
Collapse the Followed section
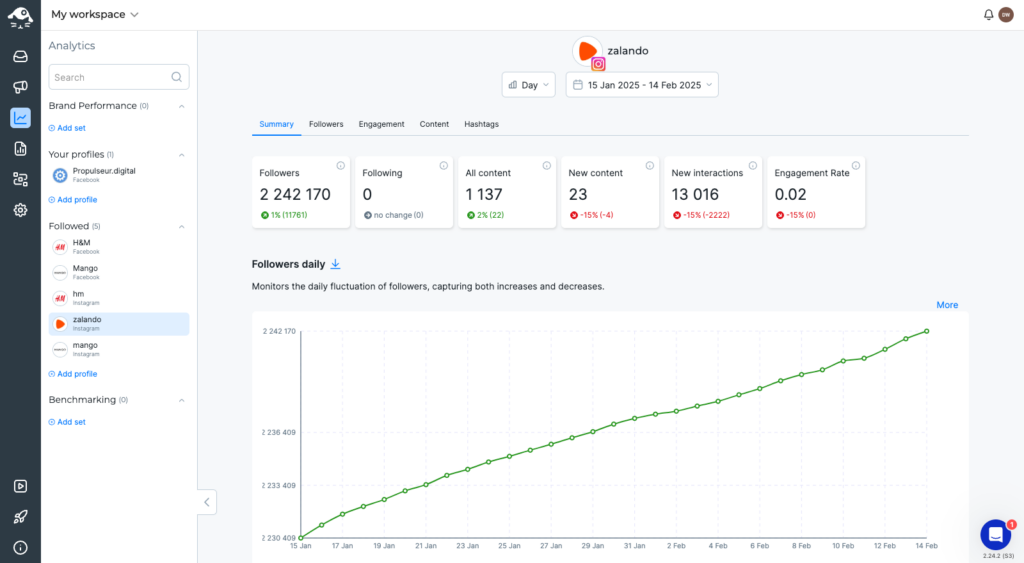coord(182,227)
